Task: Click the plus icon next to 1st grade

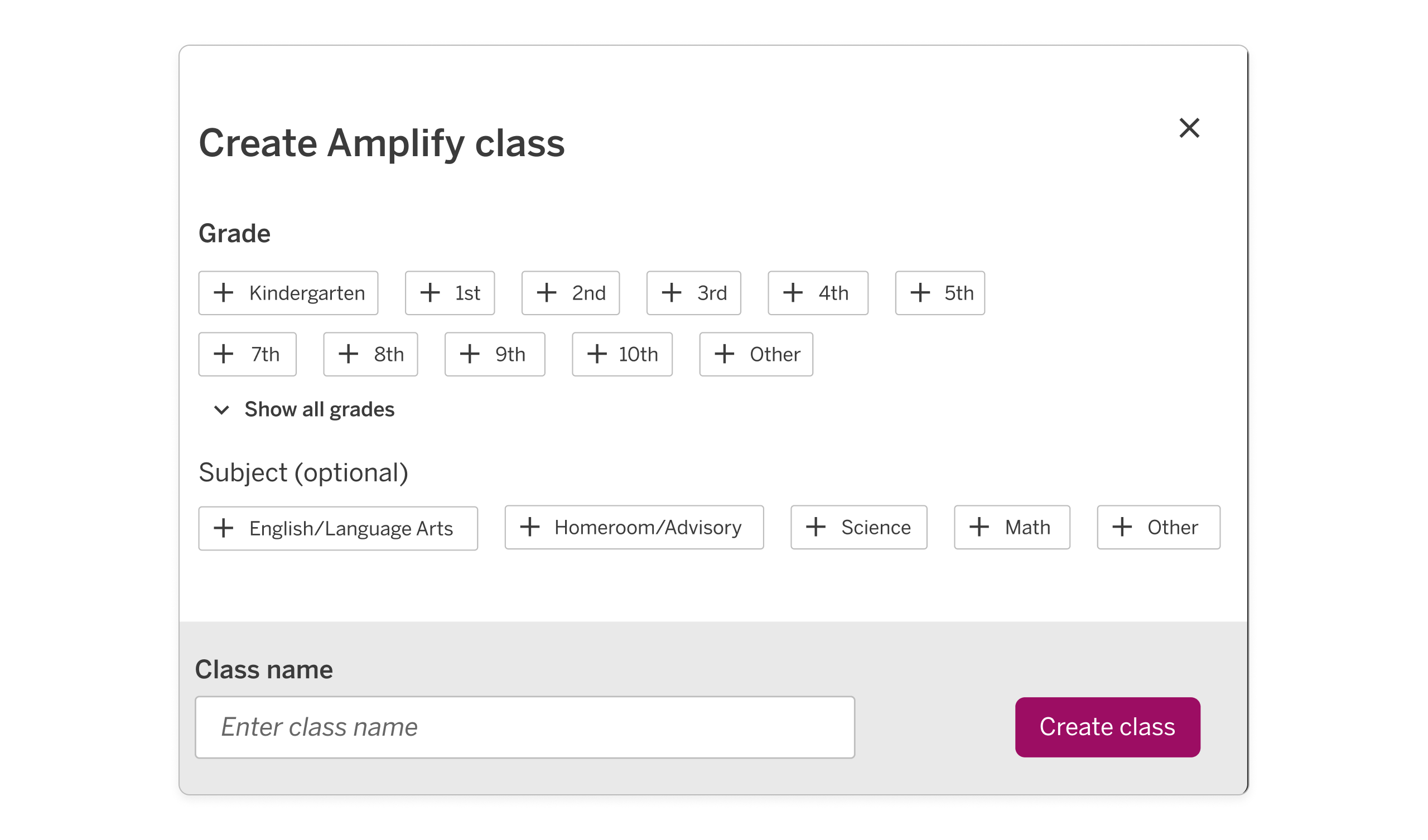Action: click(431, 293)
